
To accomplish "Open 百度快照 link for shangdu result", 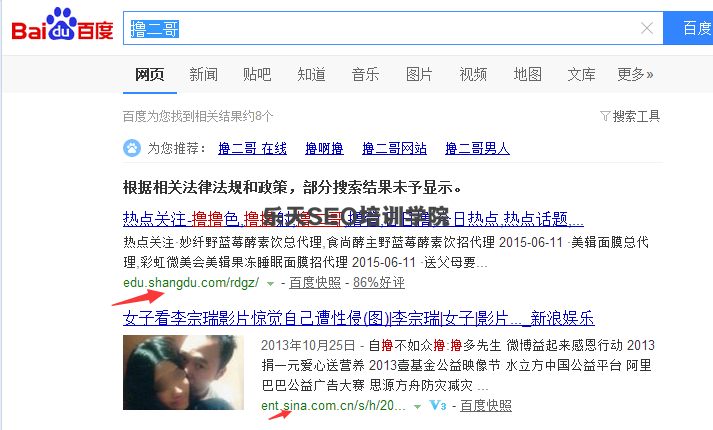I will [315, 283].
